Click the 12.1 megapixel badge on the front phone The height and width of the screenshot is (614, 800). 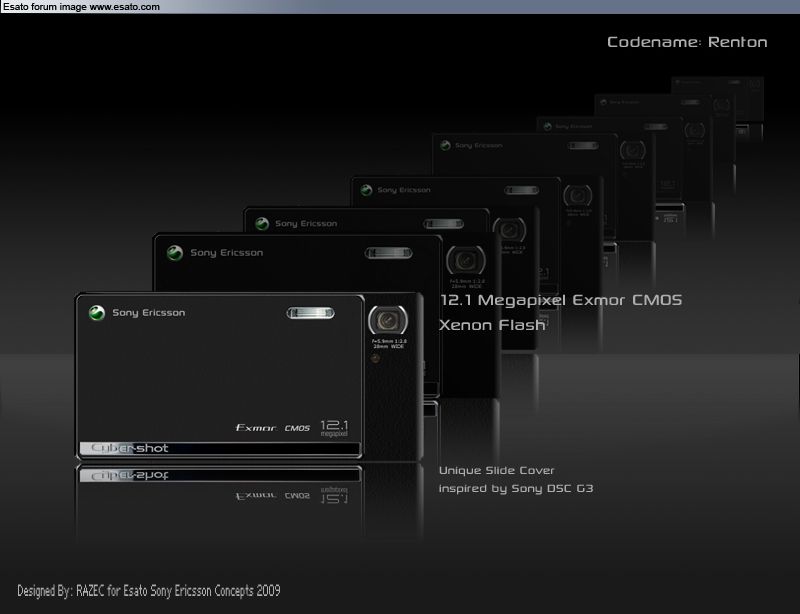(334, 428)
